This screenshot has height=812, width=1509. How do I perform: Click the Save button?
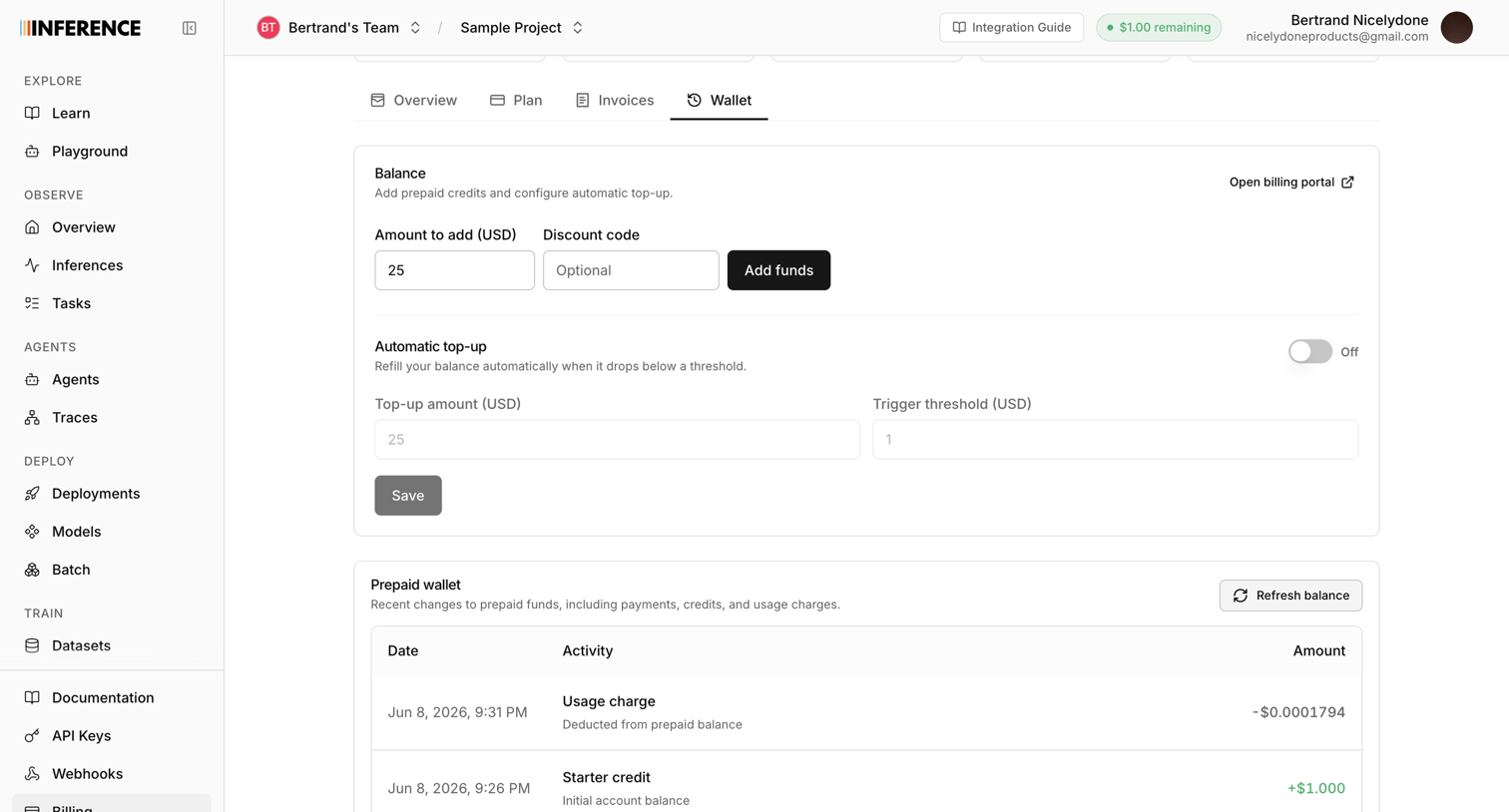[408, 495]
